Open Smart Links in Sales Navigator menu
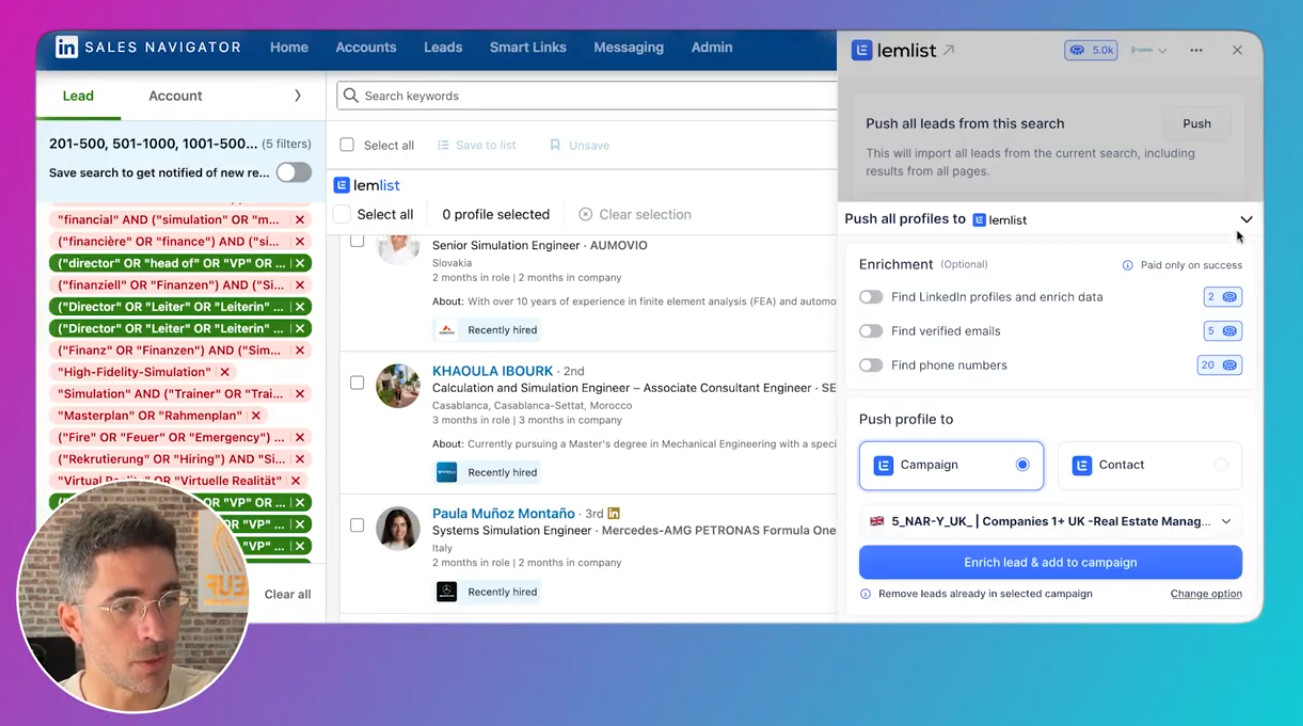The image size is (1303, 726). tap(528, 47)
